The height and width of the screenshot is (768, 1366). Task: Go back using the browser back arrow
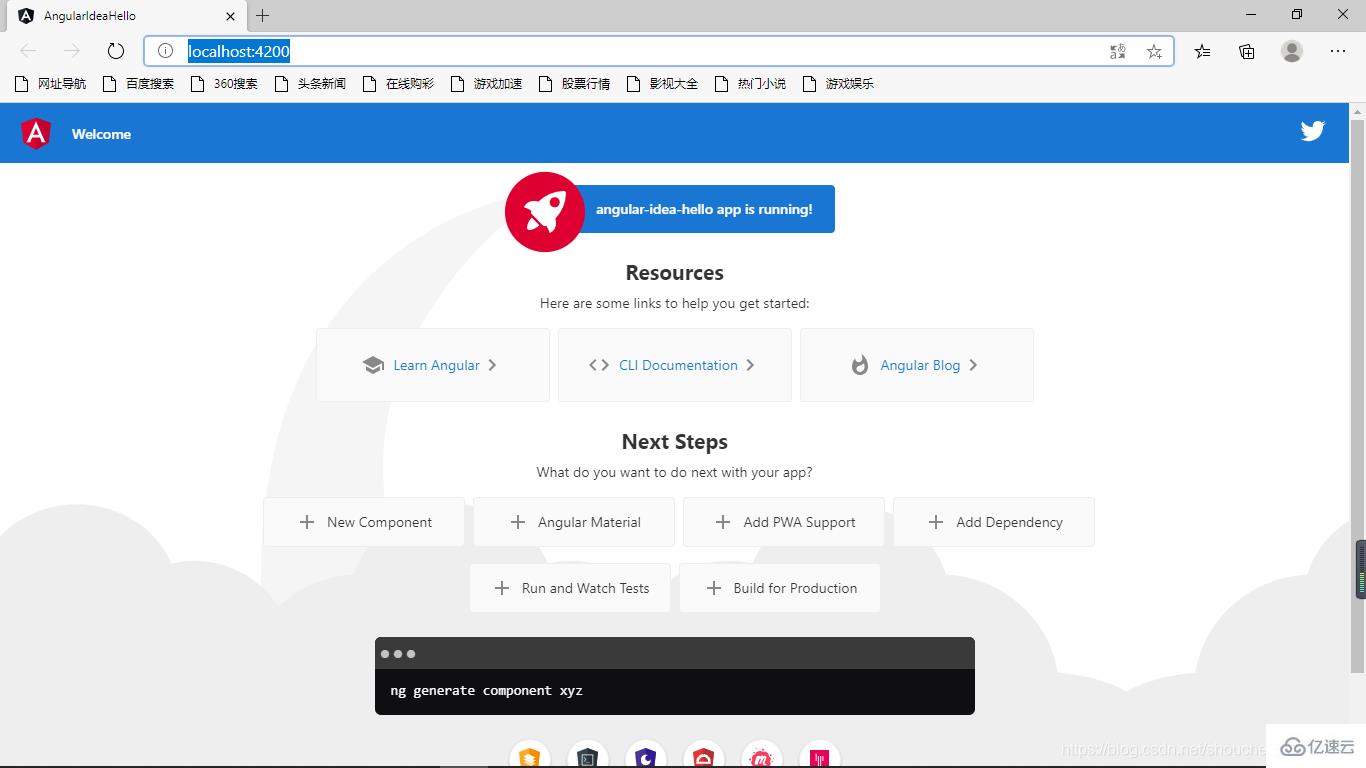coord(28,51)
